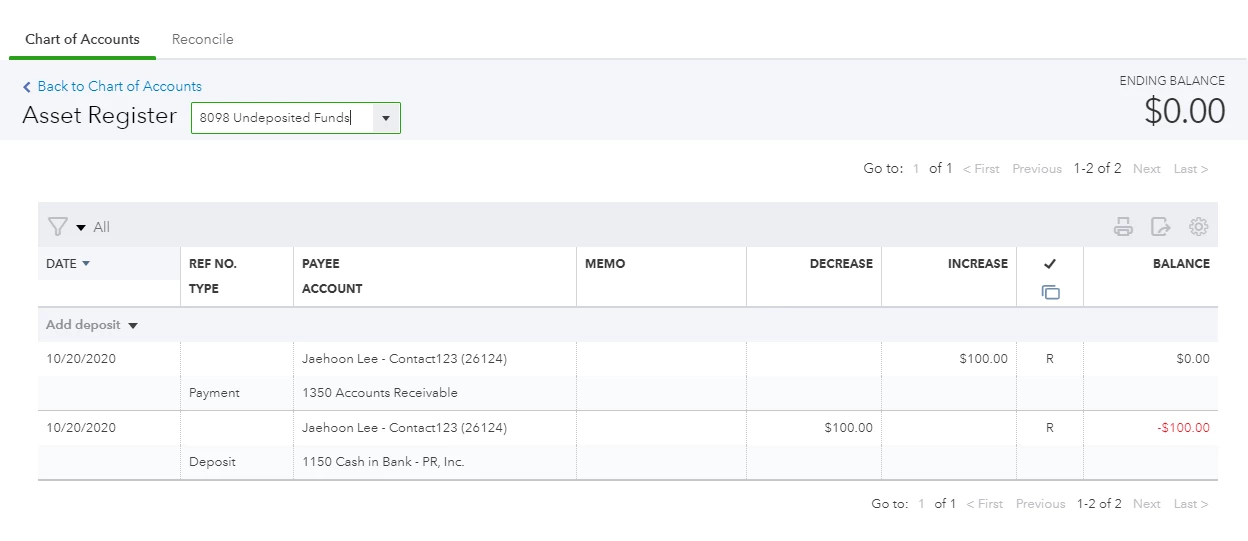This screenshot has width=1248, height=541.
Task: Follow the Back to Chart of Accounts link
Action: [120, 86]
